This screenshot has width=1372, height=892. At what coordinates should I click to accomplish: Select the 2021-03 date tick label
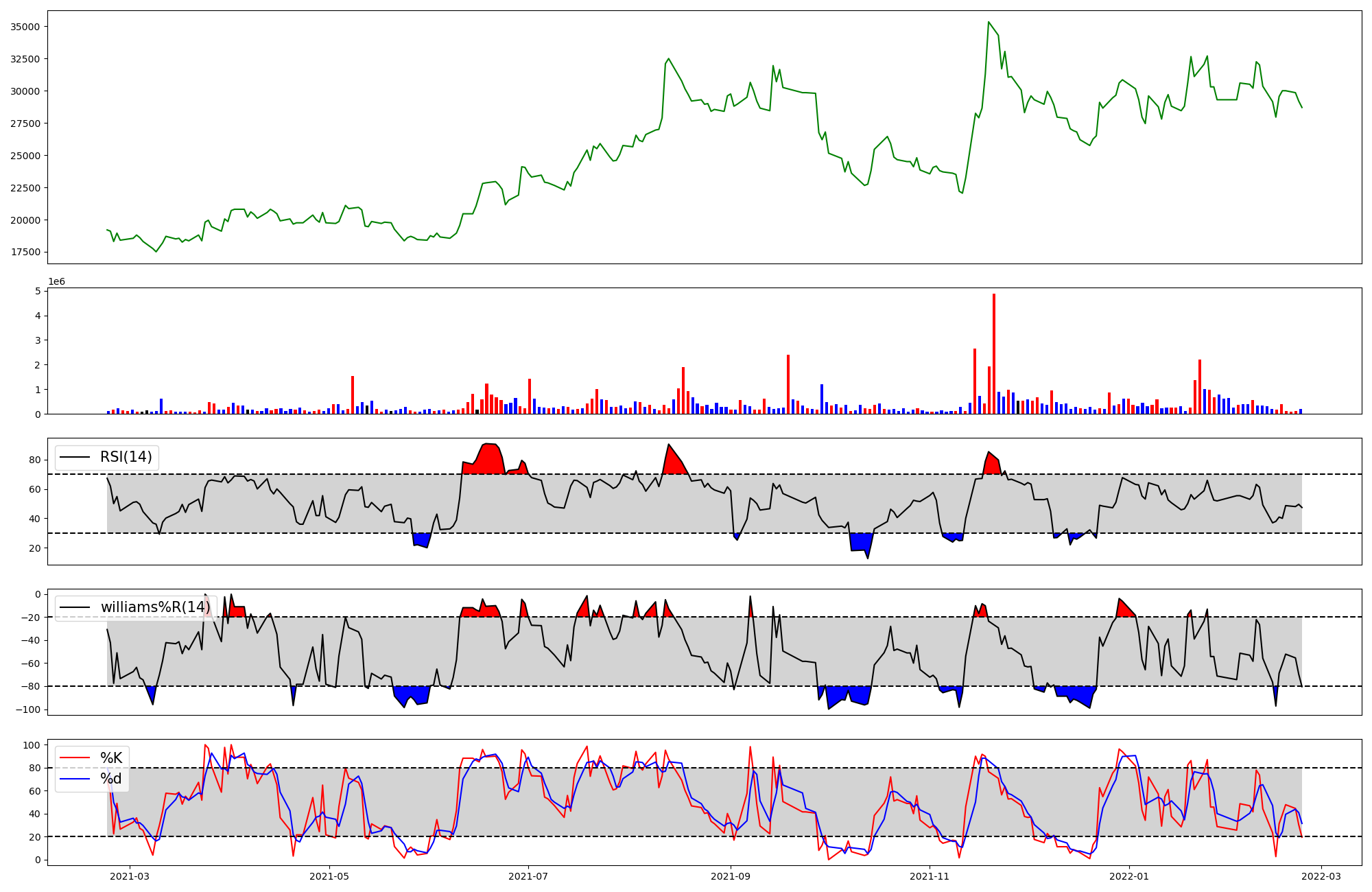tap(130, 876)
